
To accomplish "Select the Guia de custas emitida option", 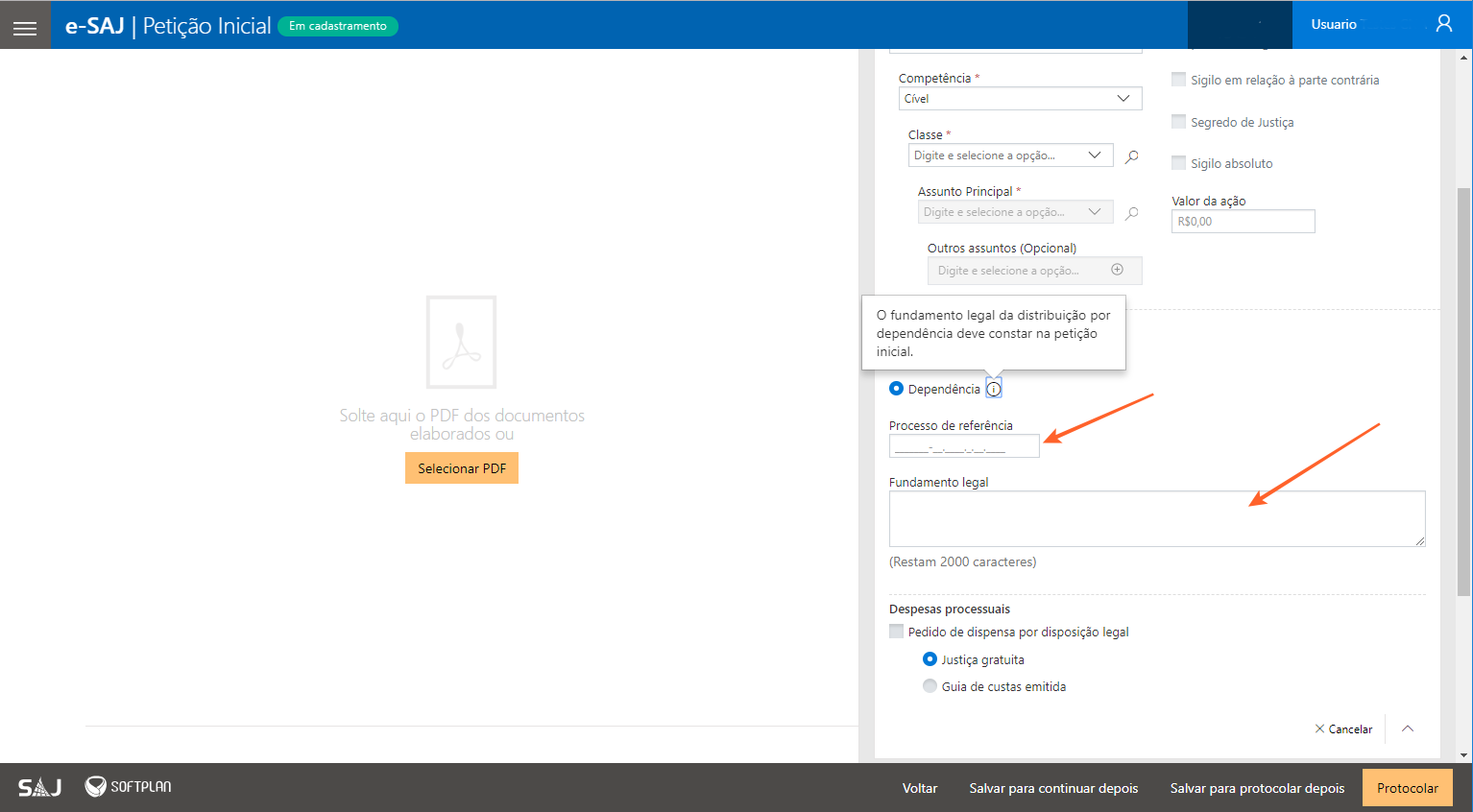I will pyautogui.click(x=930, y=686).
